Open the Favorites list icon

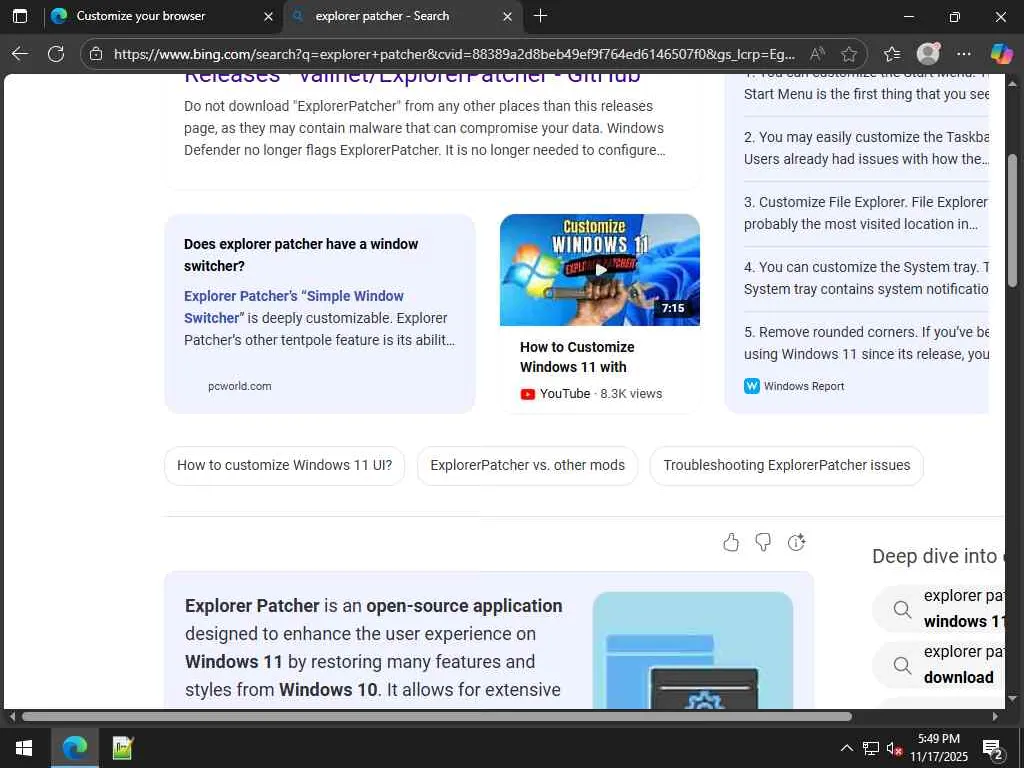point(891,54)
